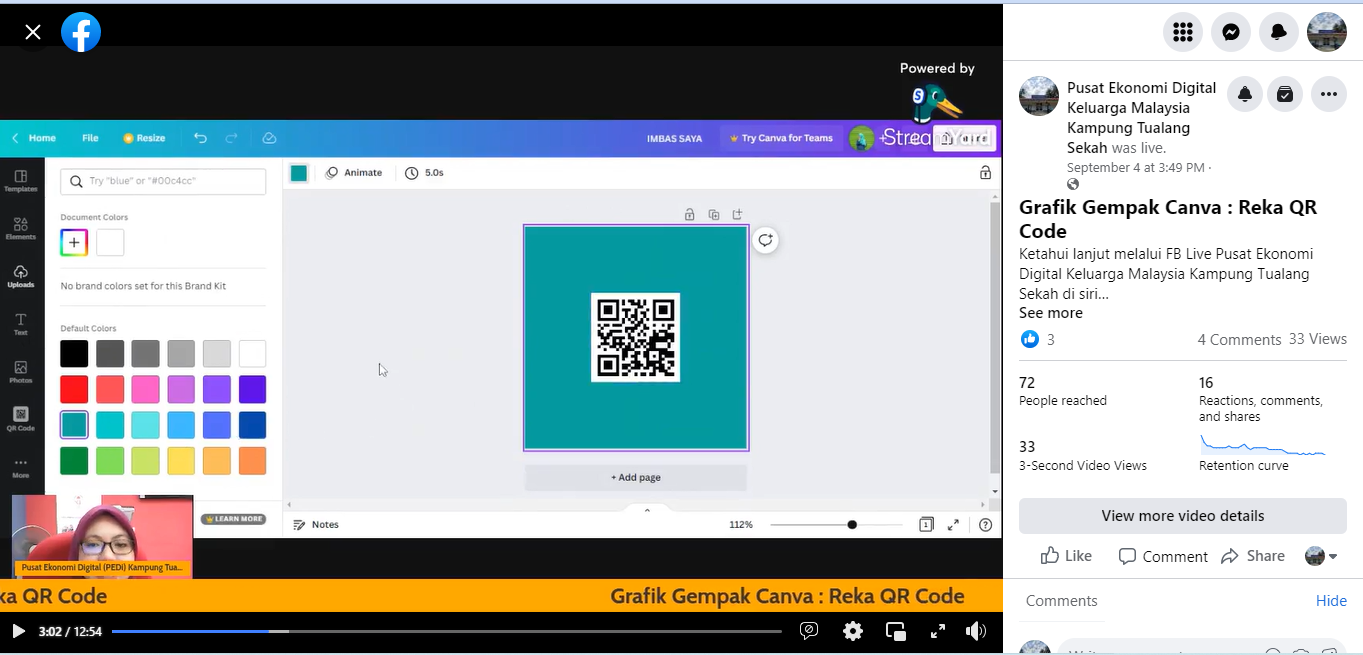Open the More sidebar options
The image size is (1363, 655).
point(21,467)
